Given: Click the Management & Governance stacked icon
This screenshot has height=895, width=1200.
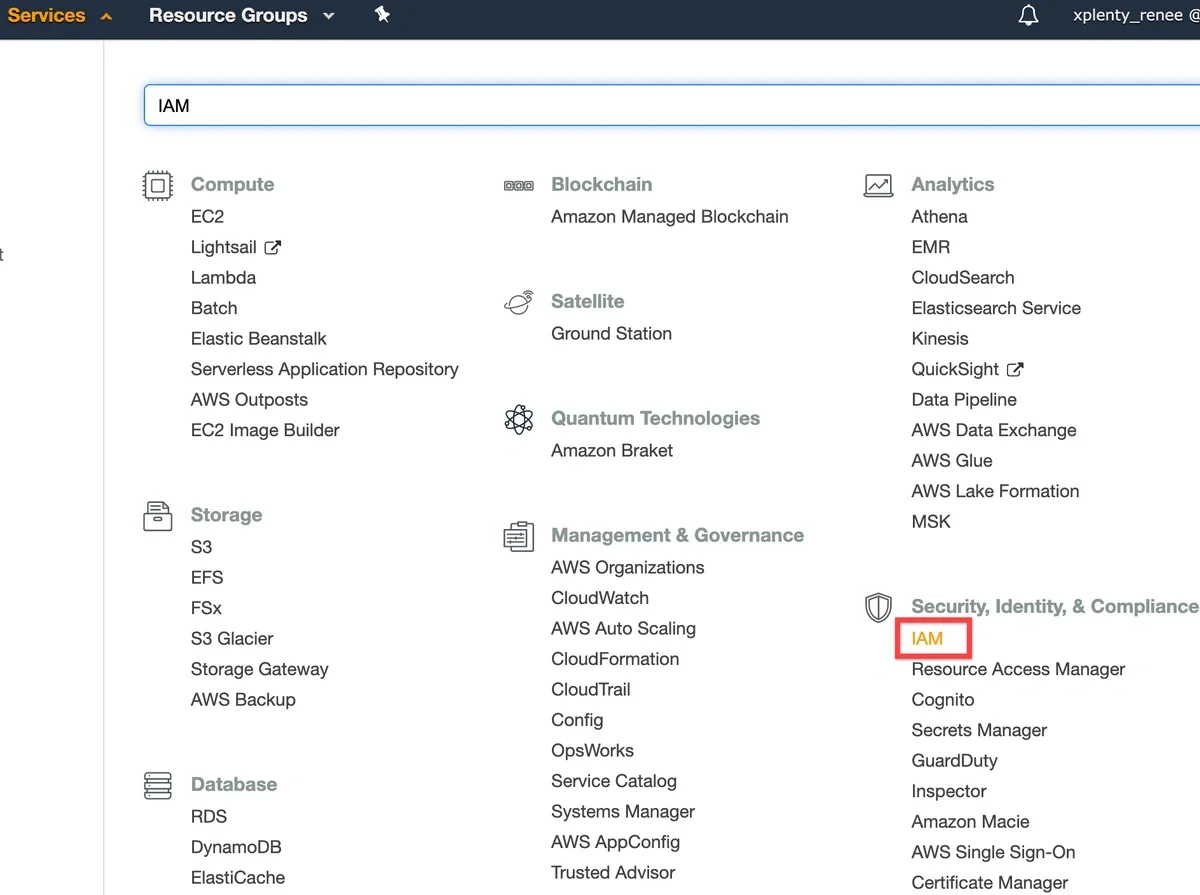Looking at the screenshot, I should pyautogui.click(x=518, y=536).
